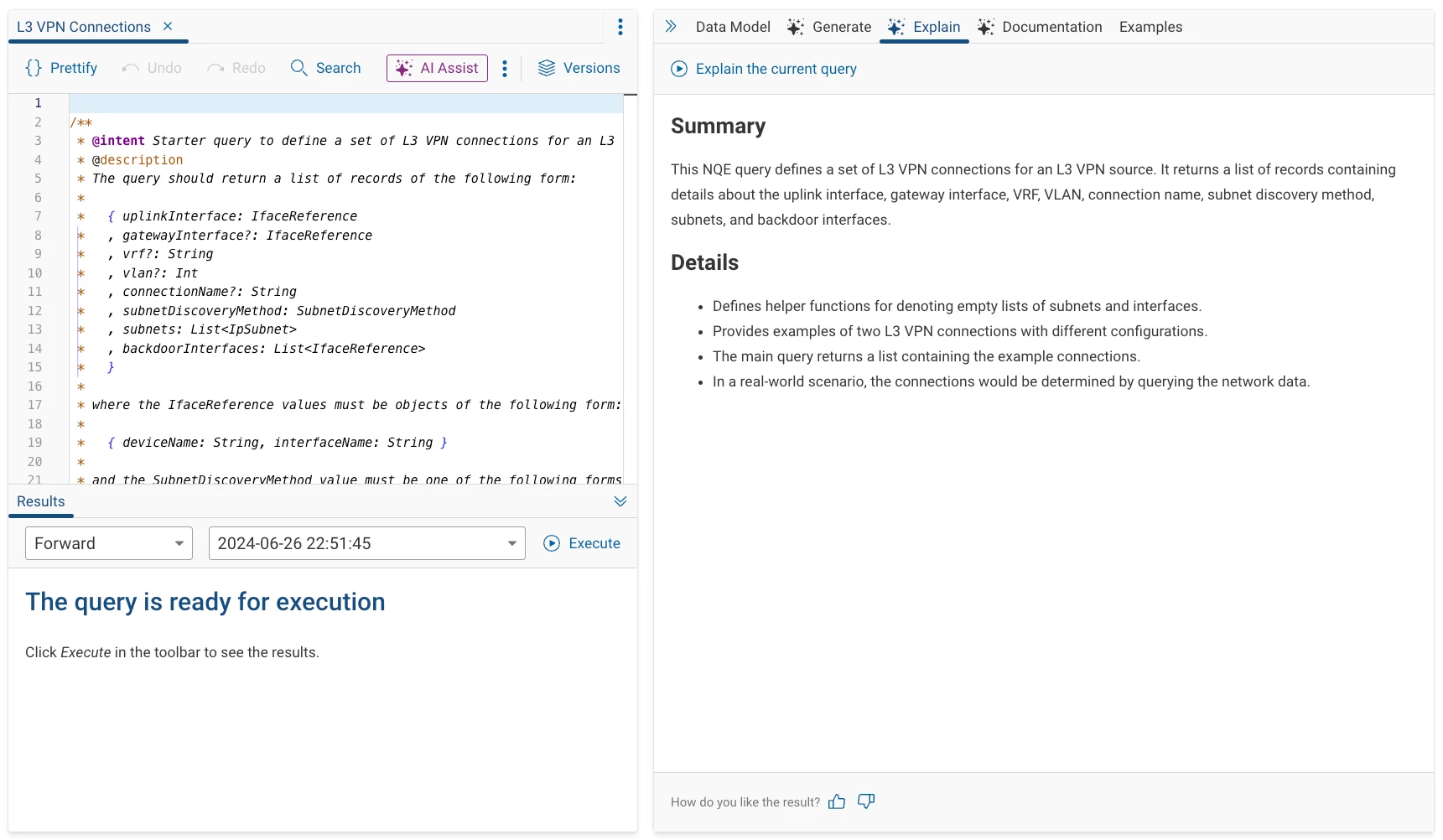Switch to the Data Model tab
Image resolution: width=1443 pixels, height=840 pixels.
(733, 27)
